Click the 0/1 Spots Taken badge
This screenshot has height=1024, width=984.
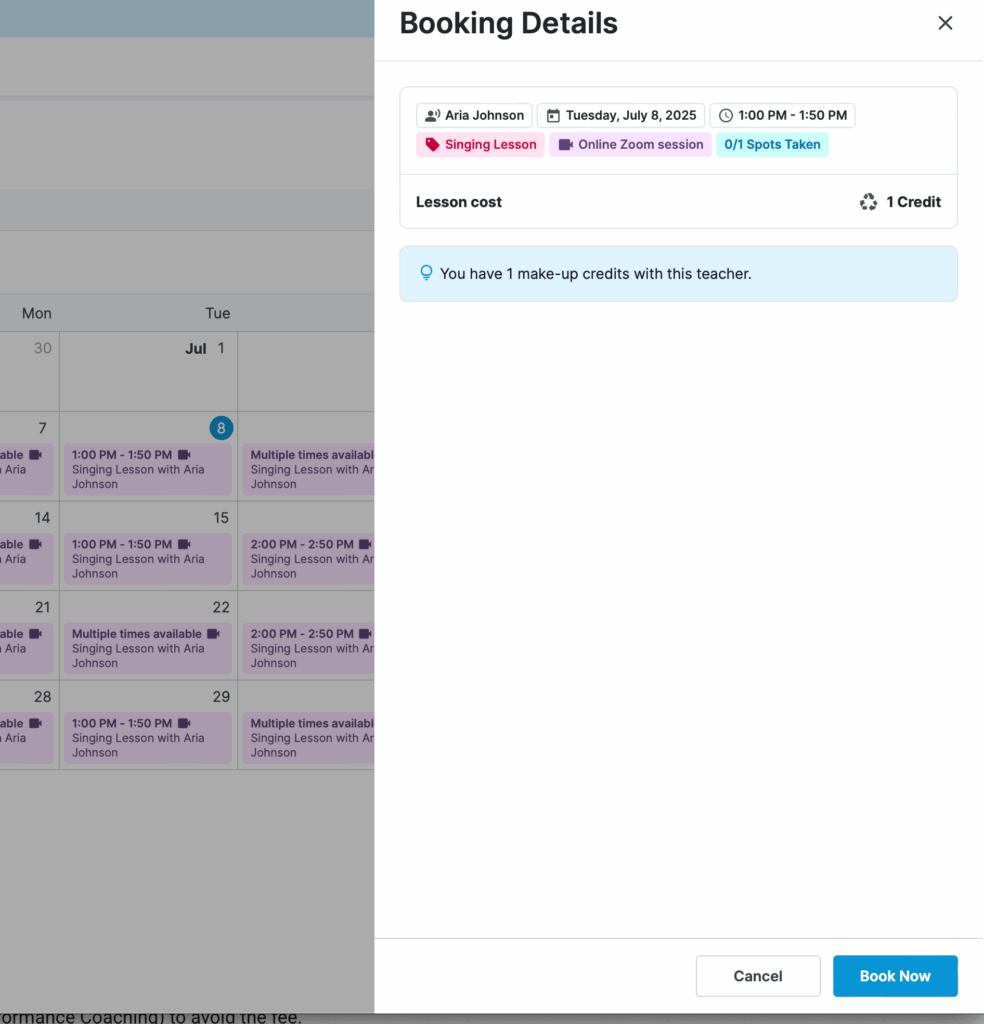[772, 145]
